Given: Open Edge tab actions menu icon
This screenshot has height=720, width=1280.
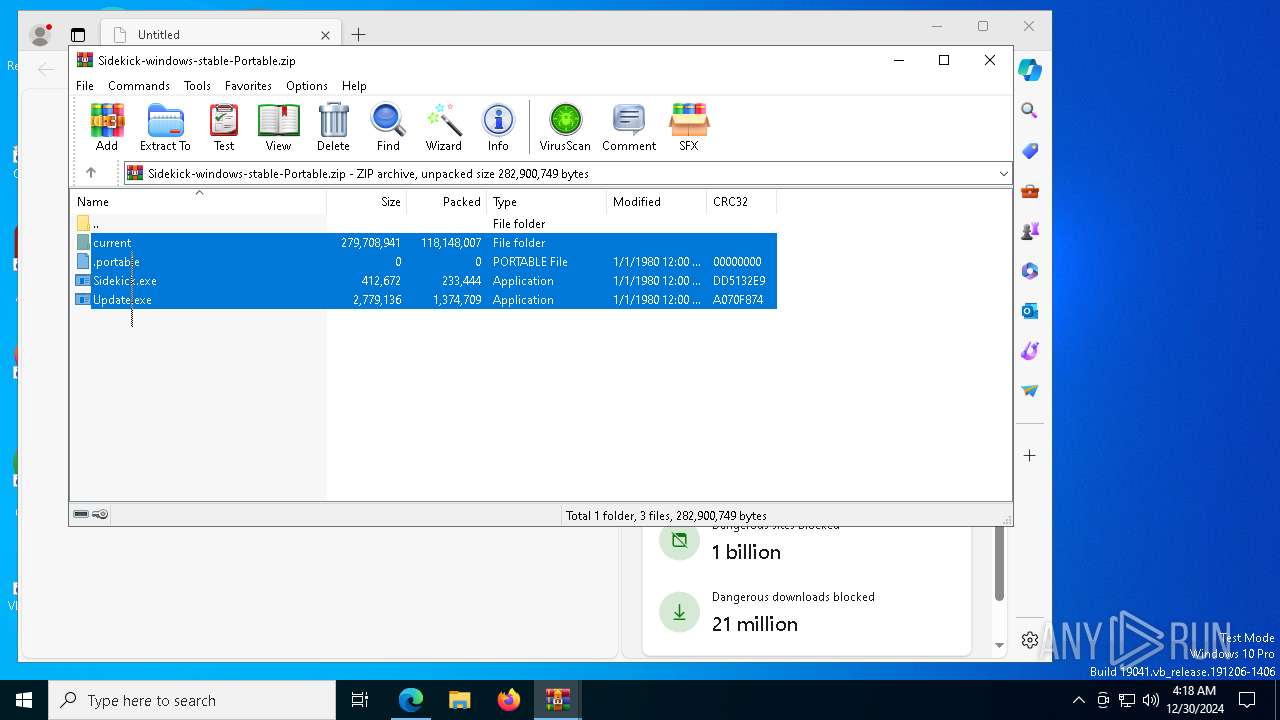Looking at the screenshot, I should (78, 35).
